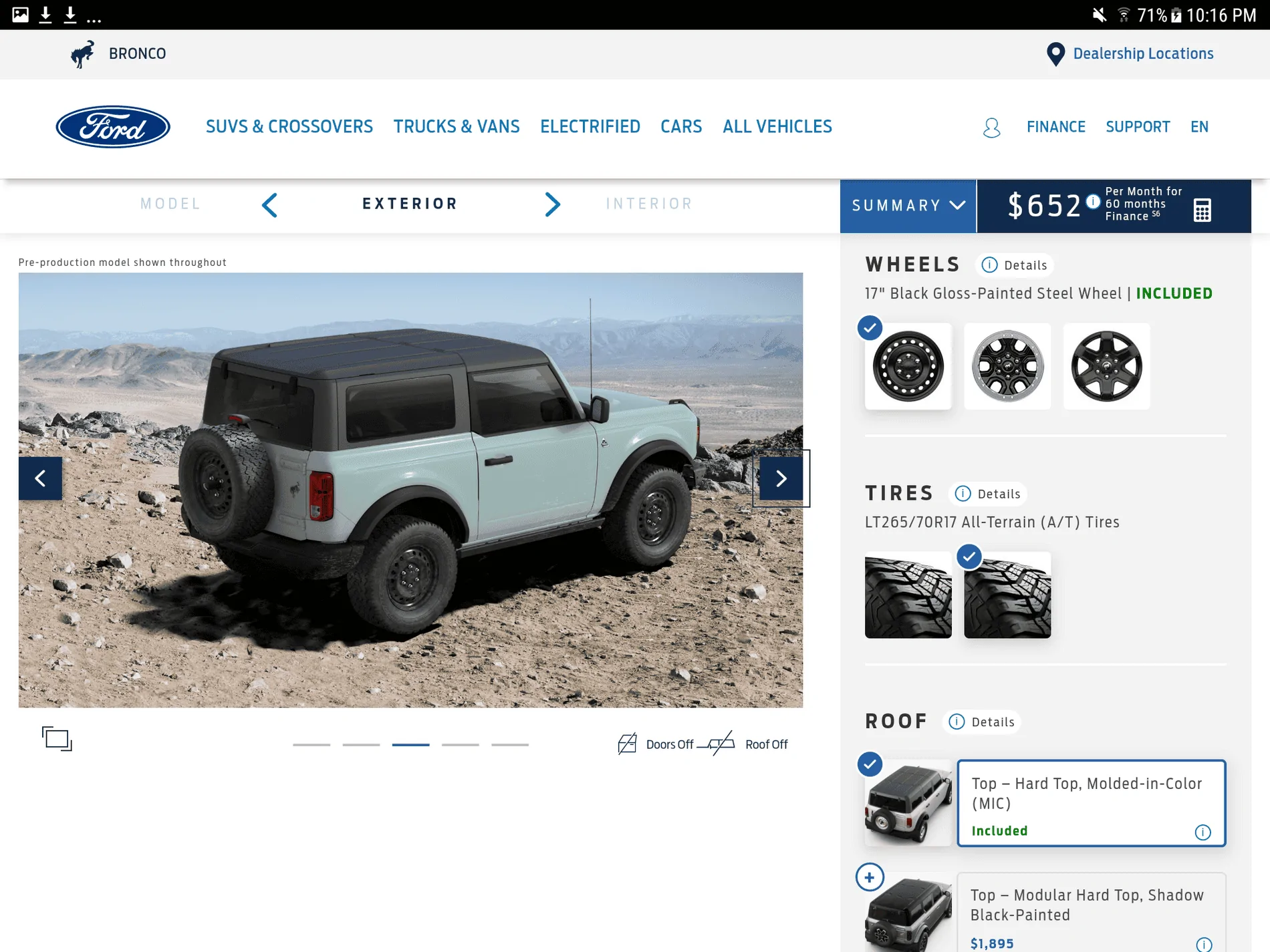Open Roof Details button

tap(982, 722)
